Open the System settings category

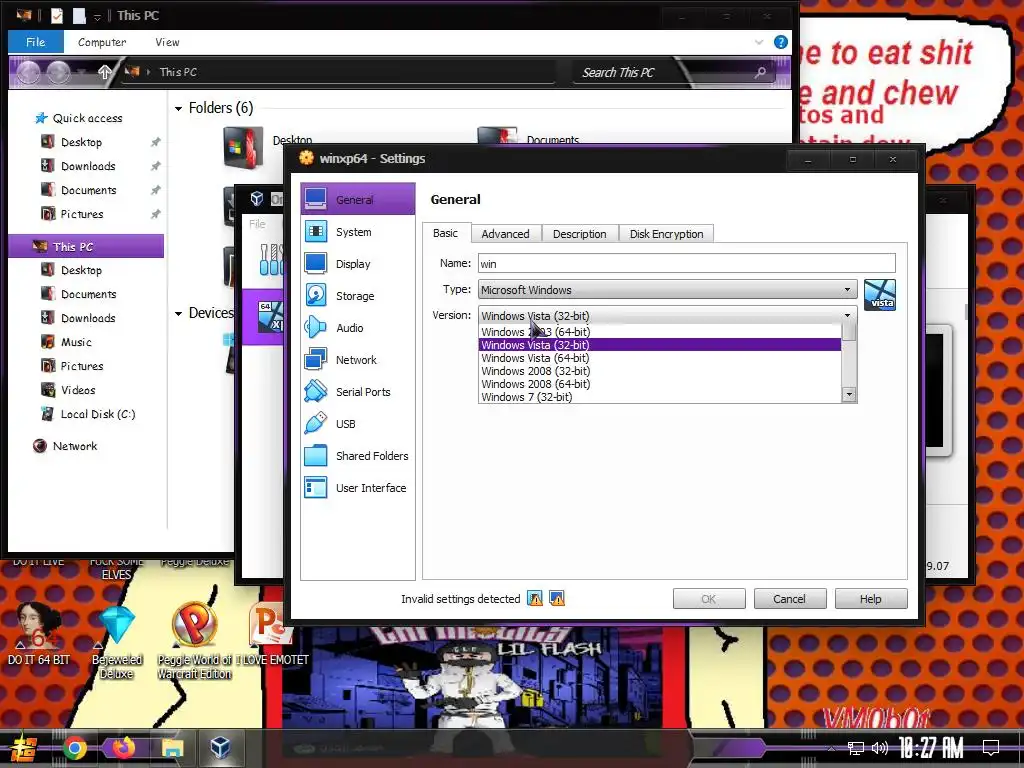358,232
